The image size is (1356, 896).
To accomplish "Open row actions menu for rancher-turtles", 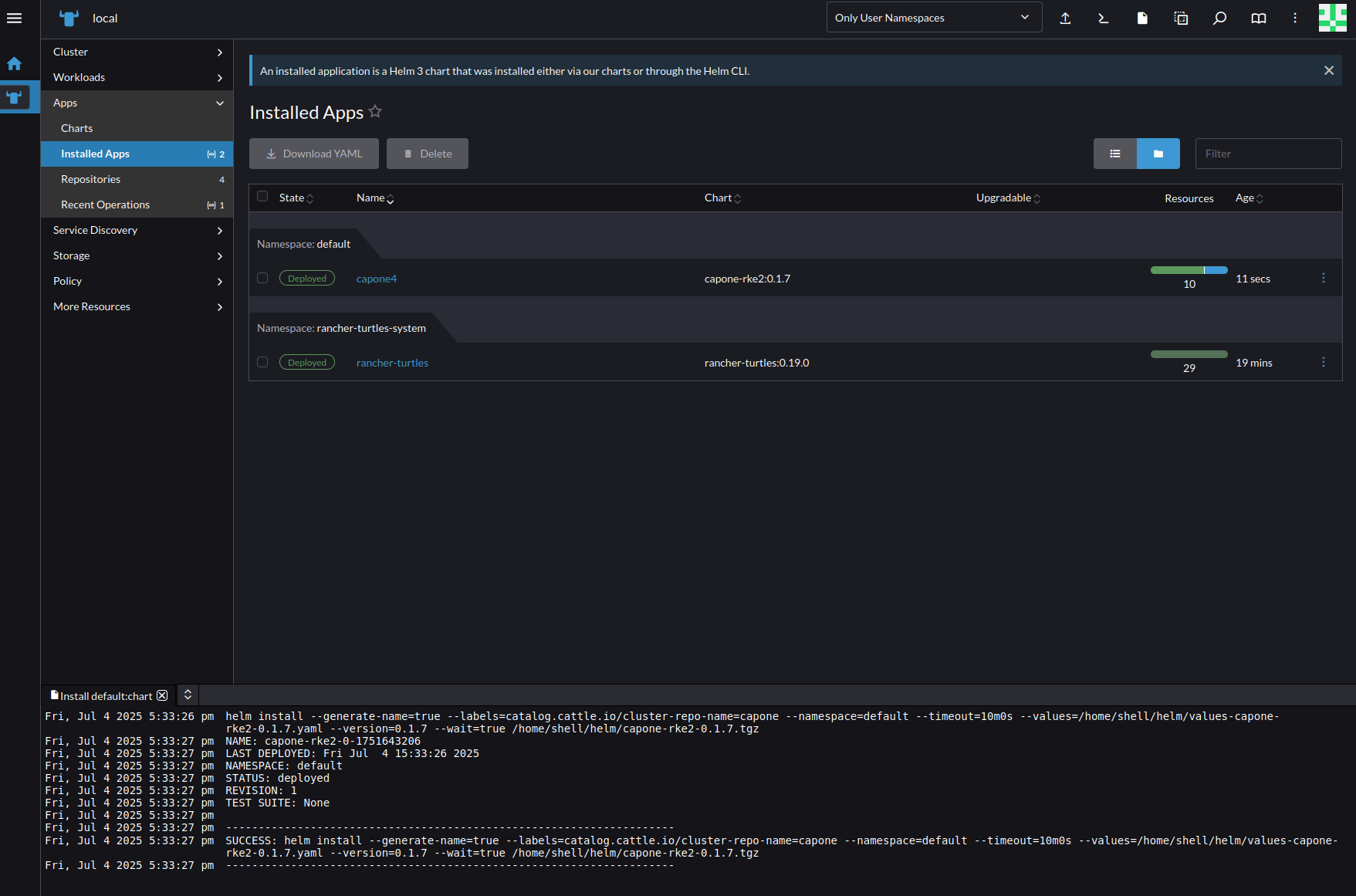I will point(1324,362).
